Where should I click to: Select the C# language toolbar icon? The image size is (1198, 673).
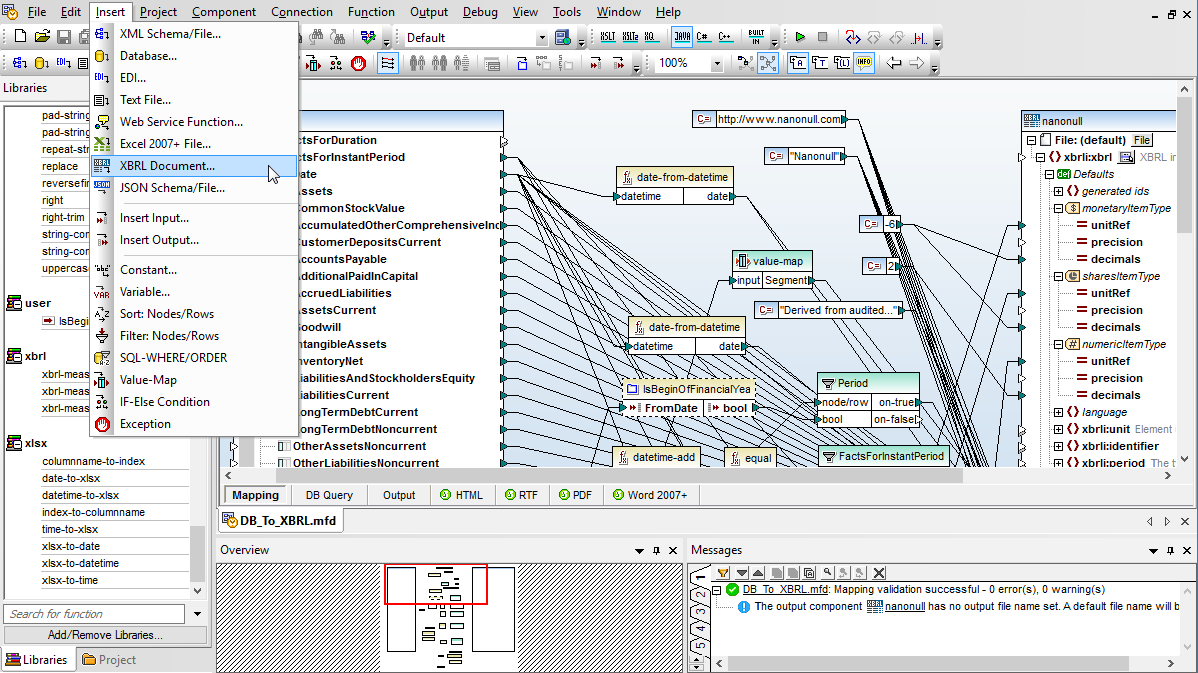point(703,37)
